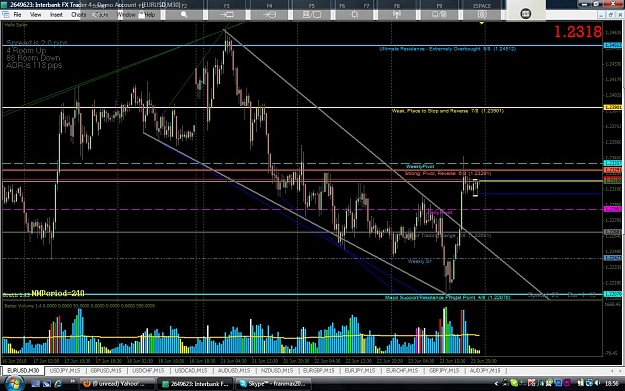Open the Insert menu
The width and height of the screenshot is (625, 391).
pyautogui.click(x=56, y=15)
